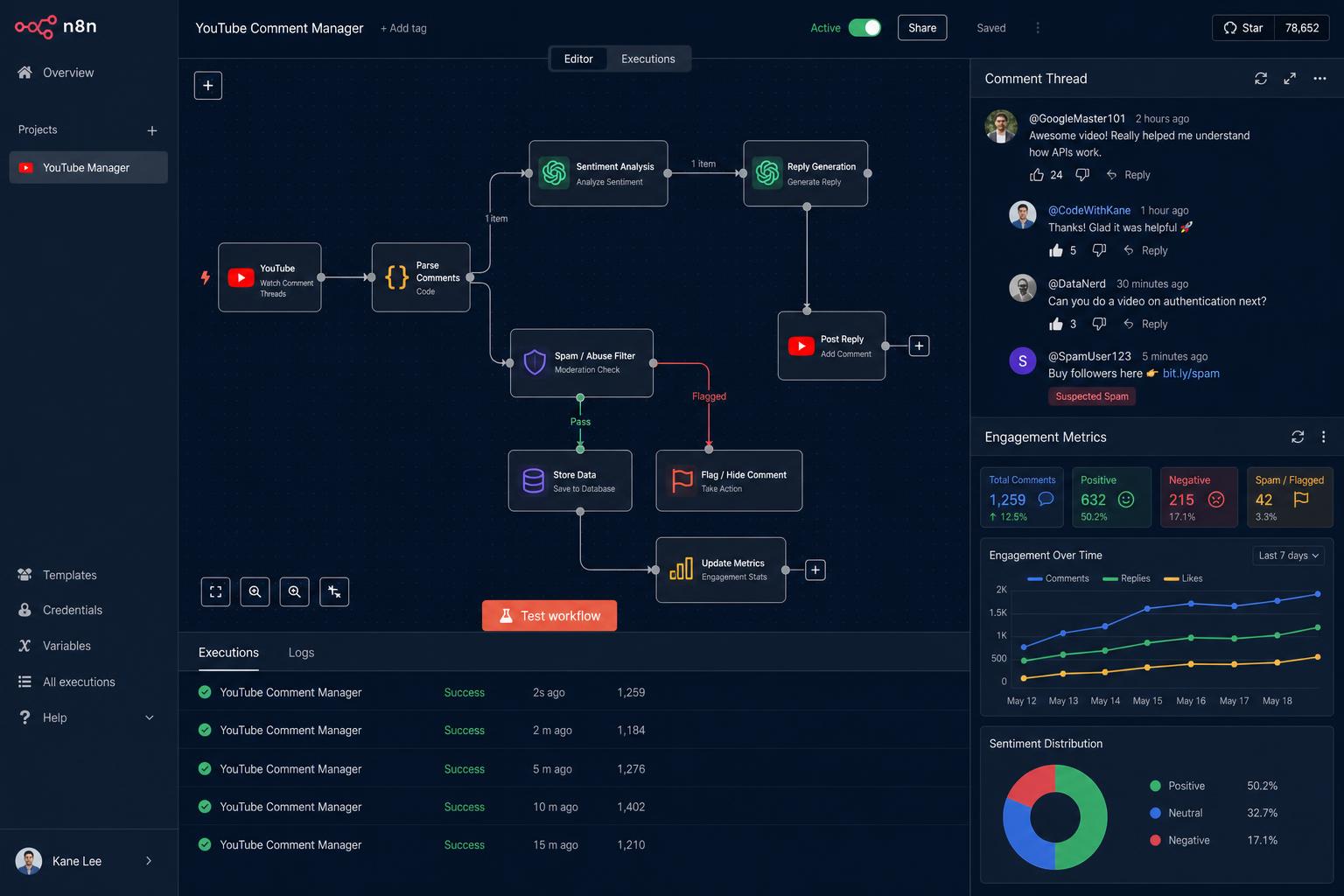
Task: Refresh the Engagement Metrics panel
Action: click(x=1298, y=437)
